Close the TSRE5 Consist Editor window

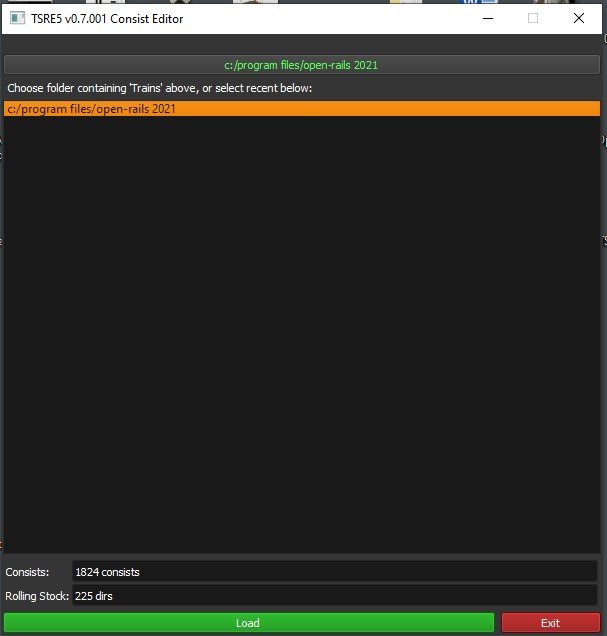click(579, 18)
